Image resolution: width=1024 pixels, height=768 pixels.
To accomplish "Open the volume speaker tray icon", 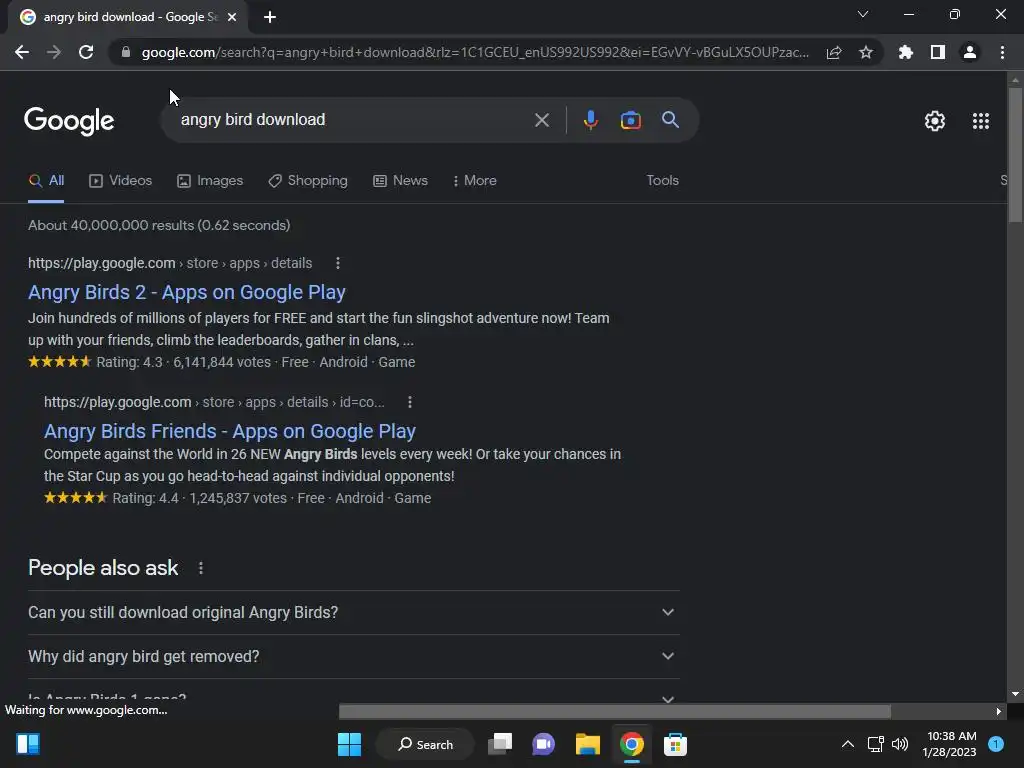I will 900,744.
